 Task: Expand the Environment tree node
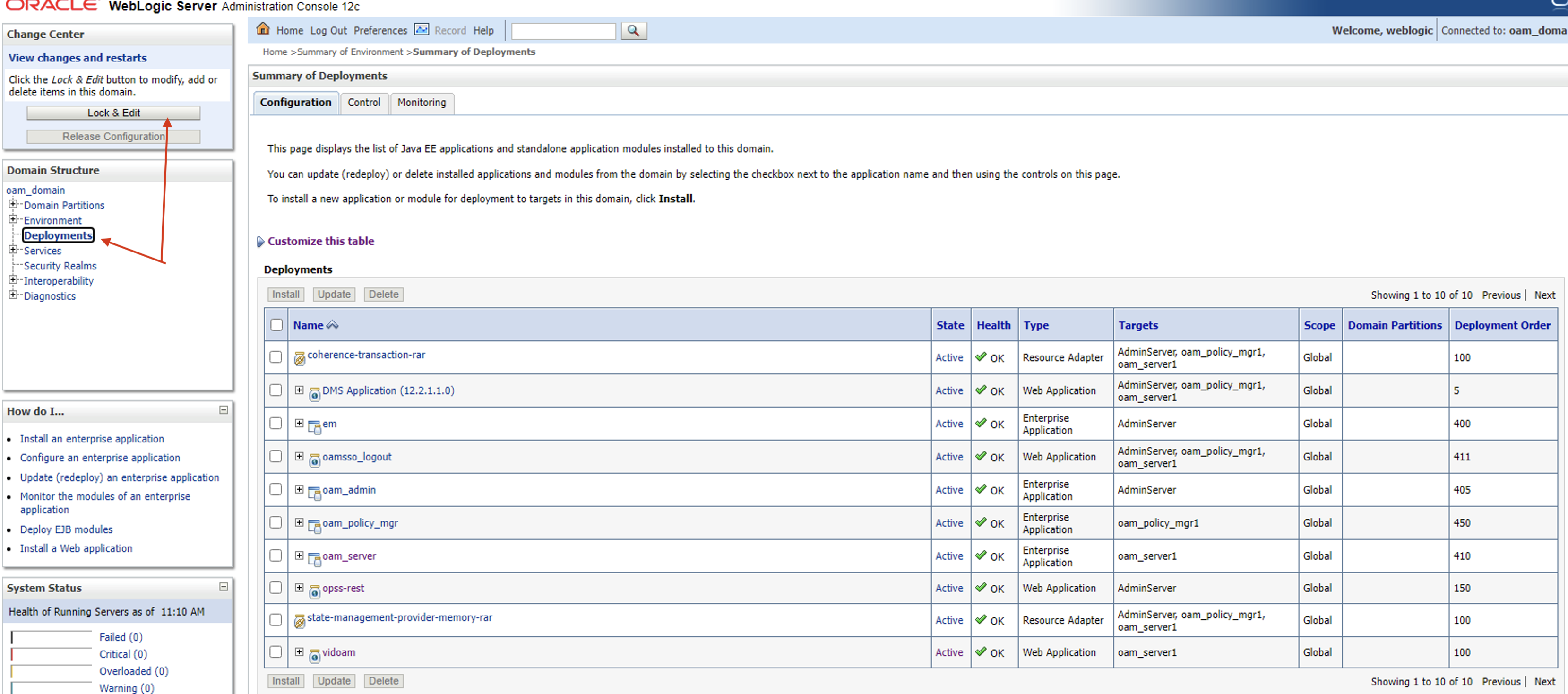pos(13,219)
